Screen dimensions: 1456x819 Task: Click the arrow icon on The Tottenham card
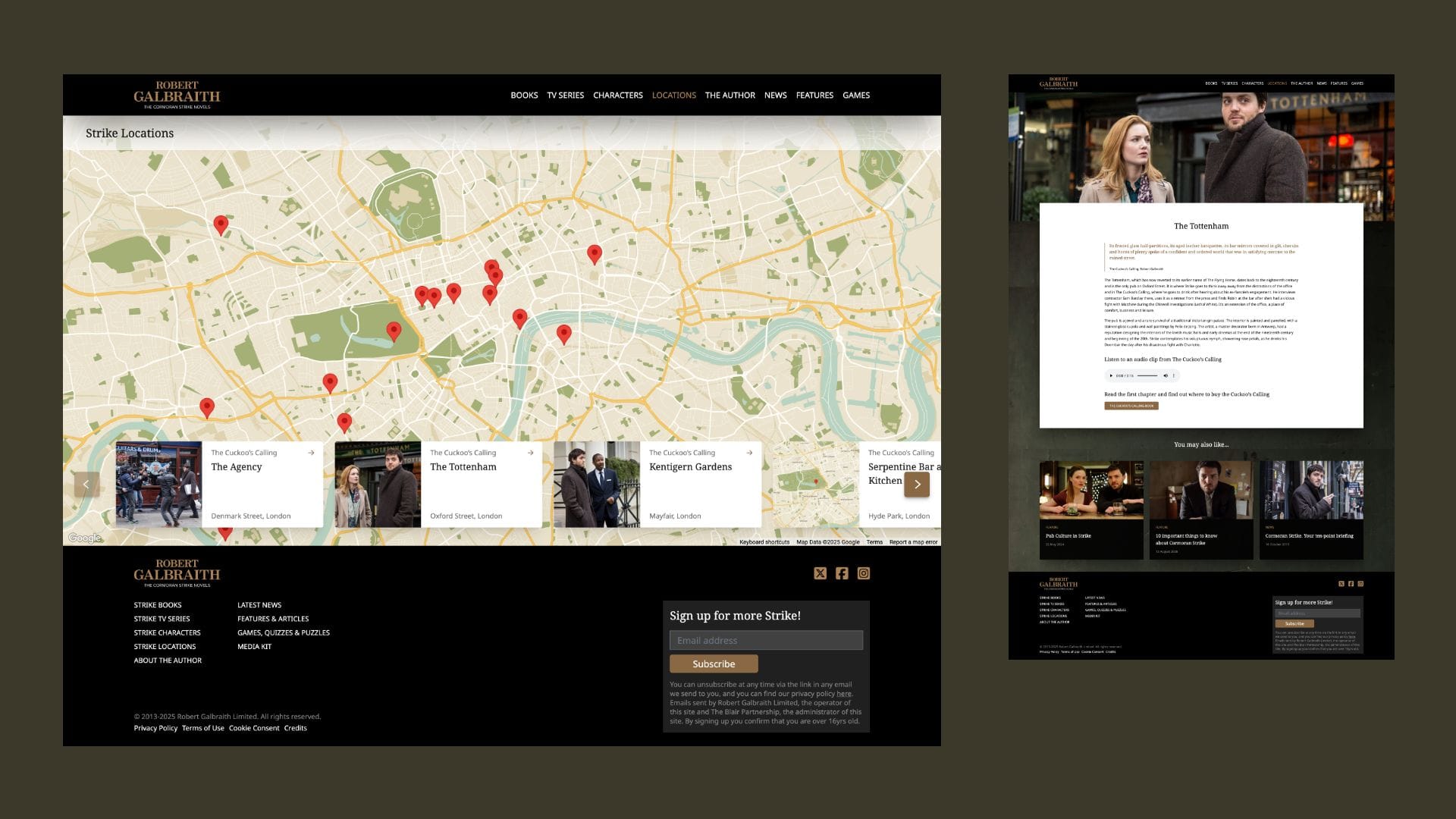tap(530, 453)
